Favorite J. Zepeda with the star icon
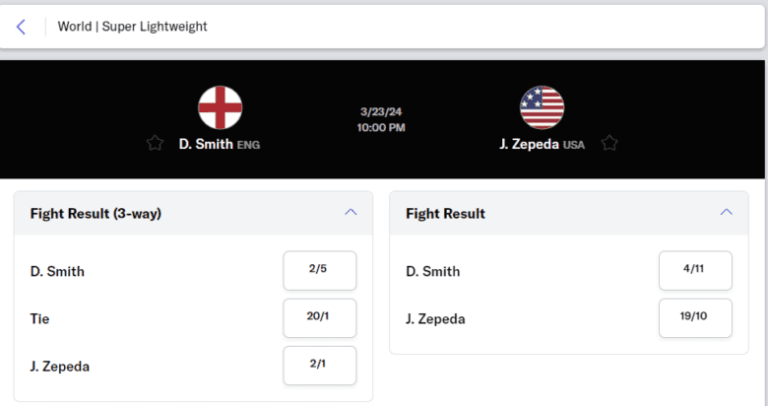Image resolution: width=768 pixels, height=406 pixels. (x=609, y=143)
